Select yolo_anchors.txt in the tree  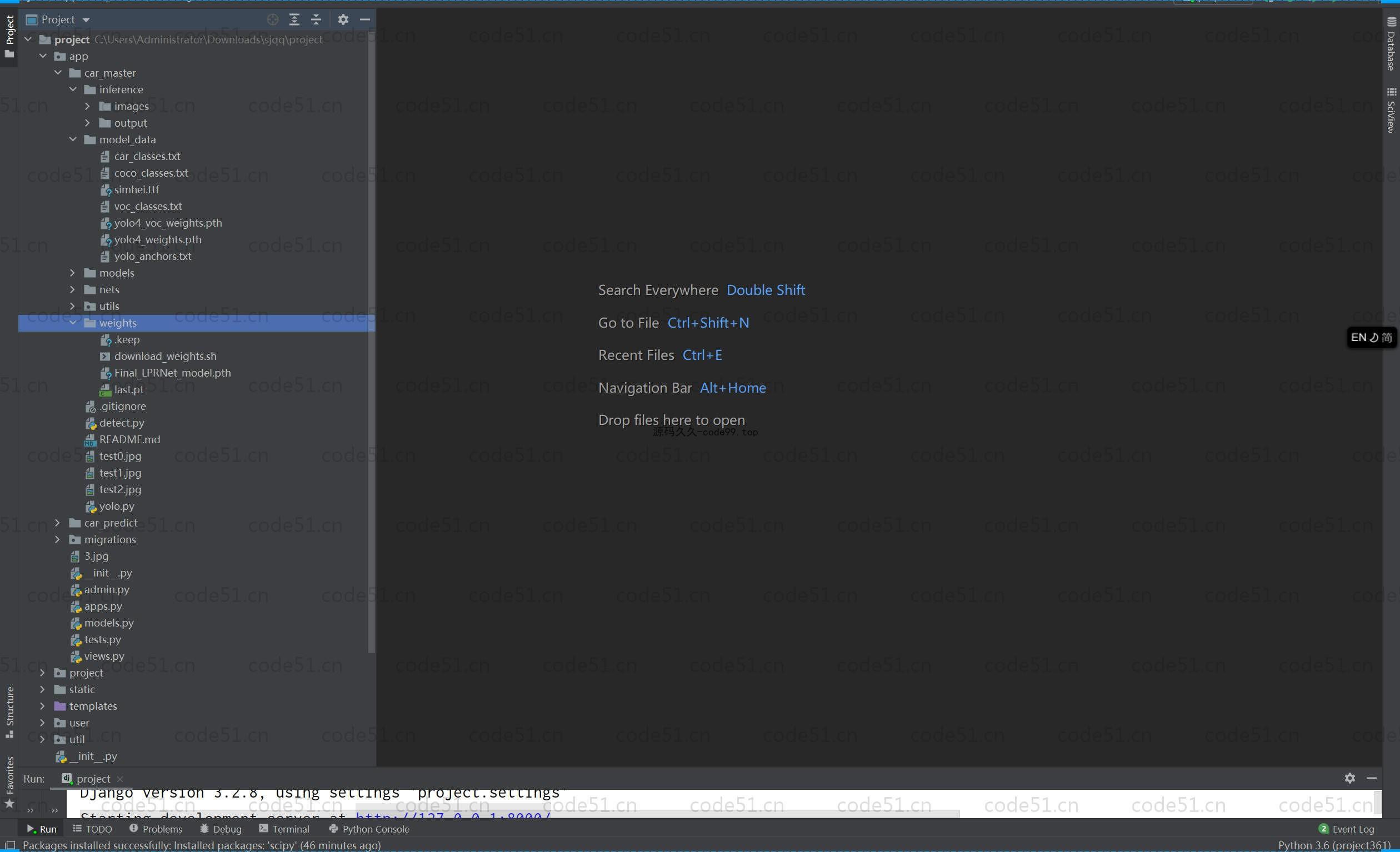click(x=153, y=257)
